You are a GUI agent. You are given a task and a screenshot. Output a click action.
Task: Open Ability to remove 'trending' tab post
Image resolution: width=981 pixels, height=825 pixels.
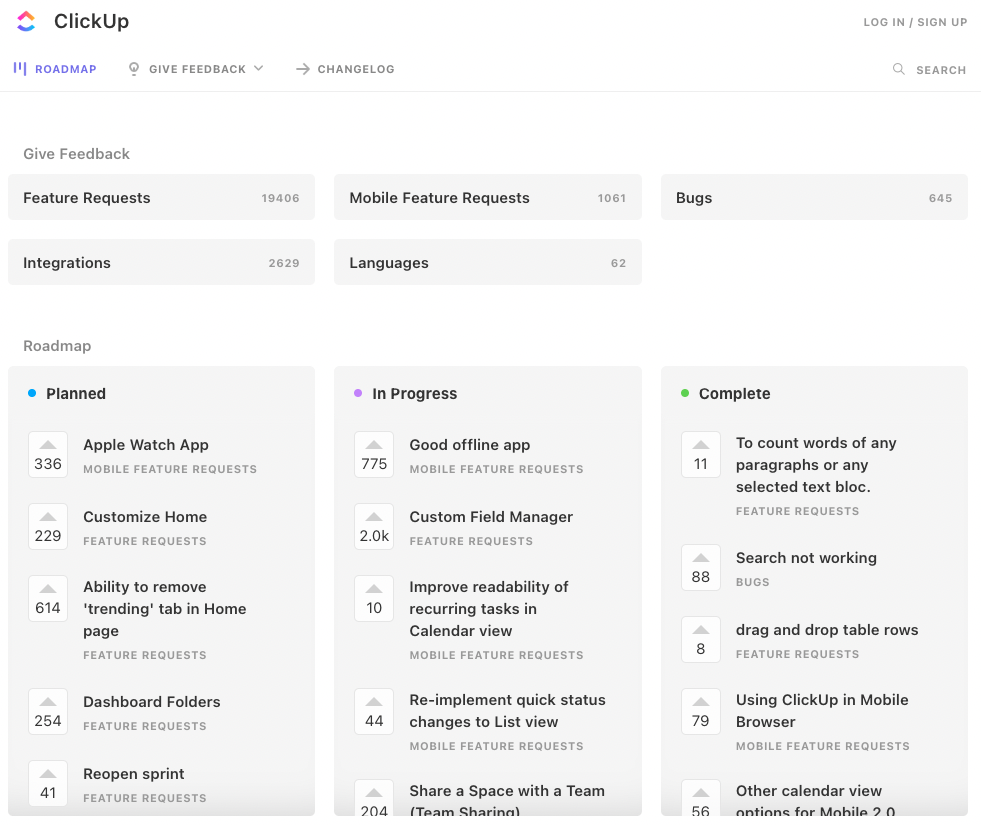[165, 609]
